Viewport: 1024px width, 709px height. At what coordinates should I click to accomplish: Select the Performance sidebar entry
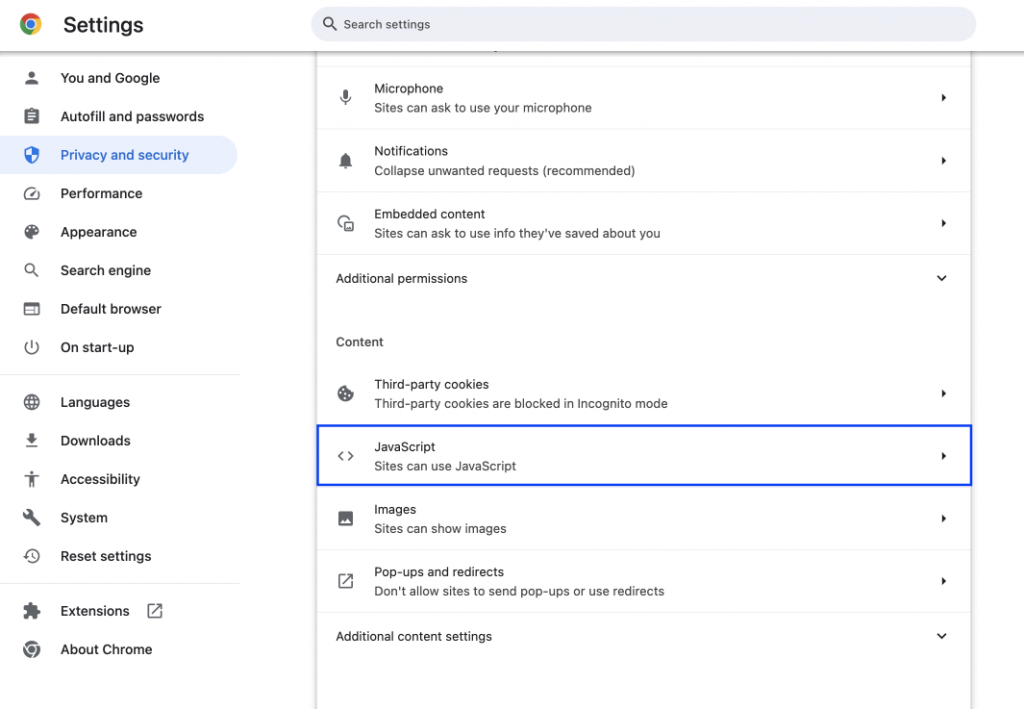[101, 193]
